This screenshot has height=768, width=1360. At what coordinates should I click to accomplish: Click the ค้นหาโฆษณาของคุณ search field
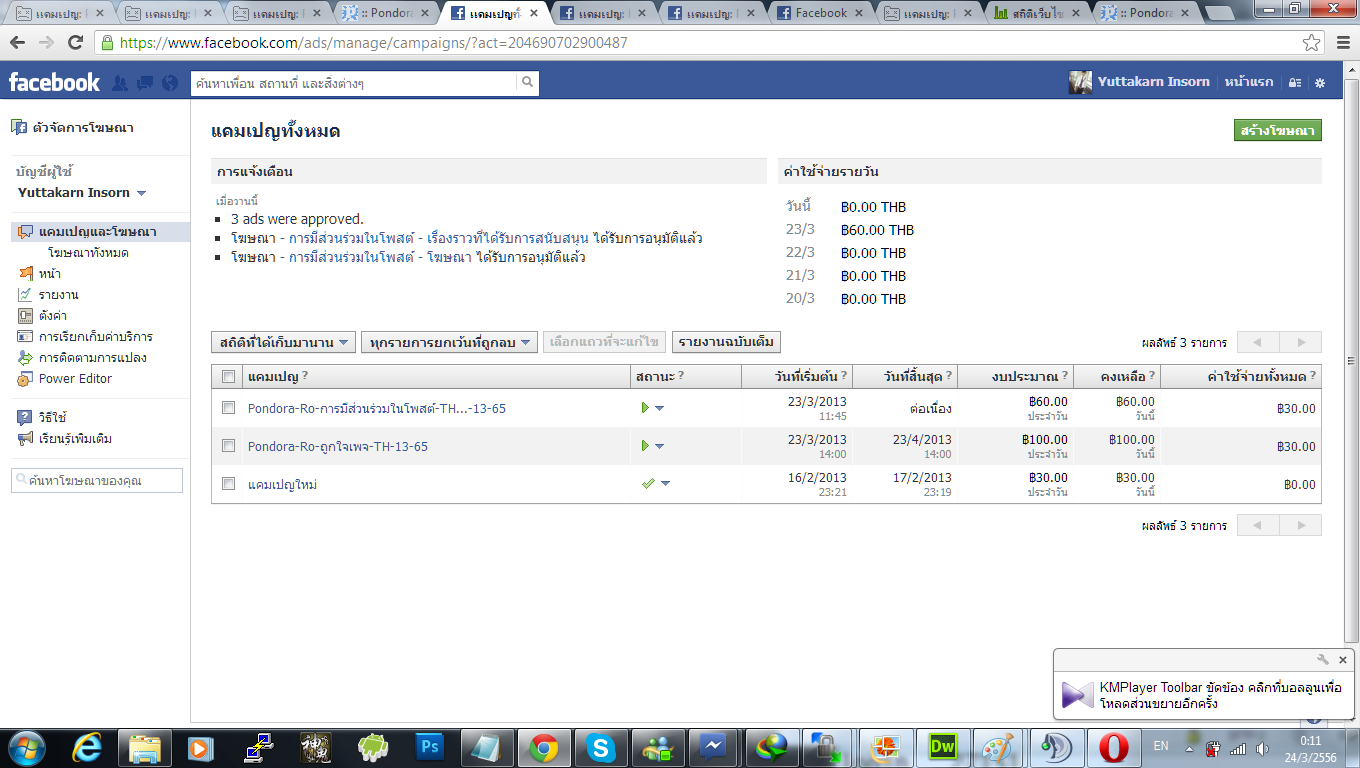pos(97,481)
